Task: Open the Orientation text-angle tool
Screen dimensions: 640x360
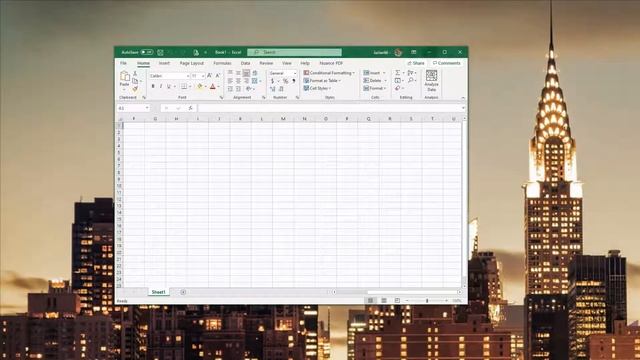Action: [248, 89]
